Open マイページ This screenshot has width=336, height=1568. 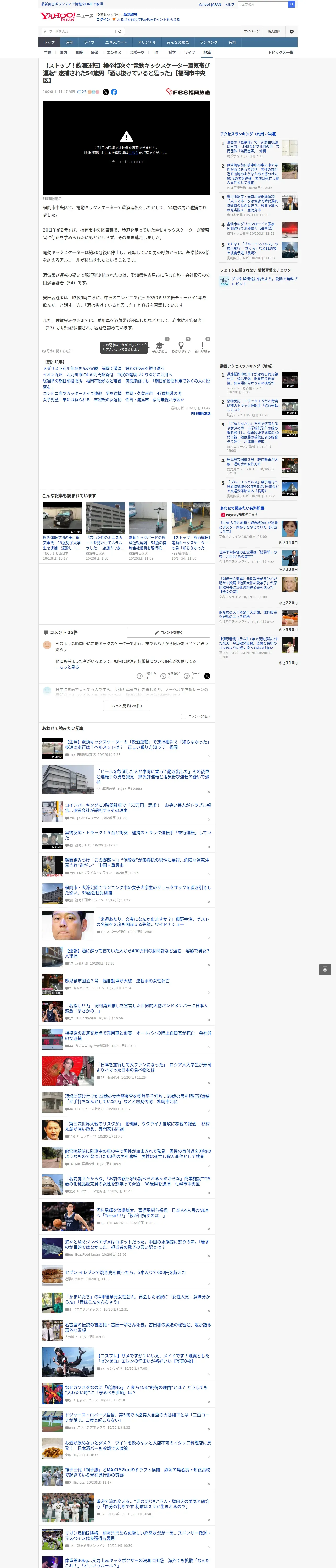coord(251,32)
